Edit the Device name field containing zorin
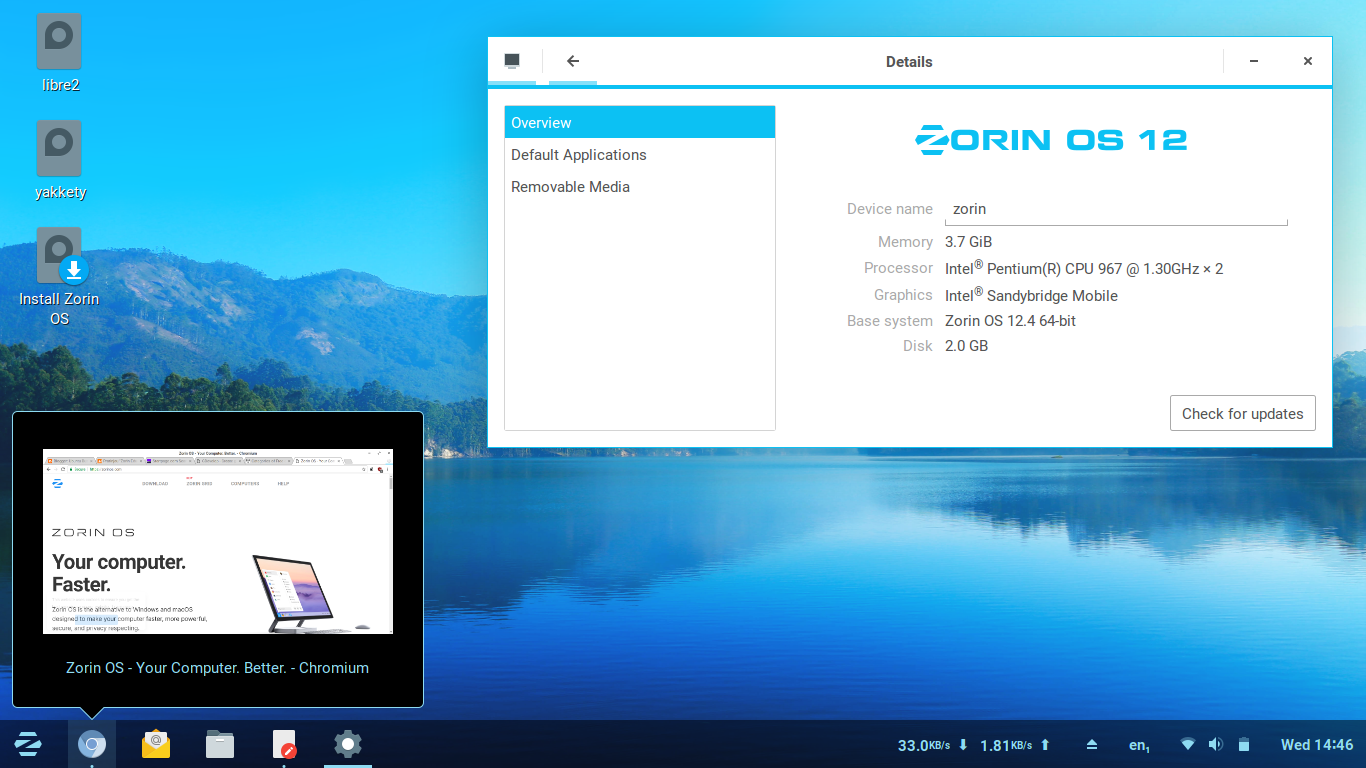Viewport: 1366px width, 768px height. [x=1116, y=209]
